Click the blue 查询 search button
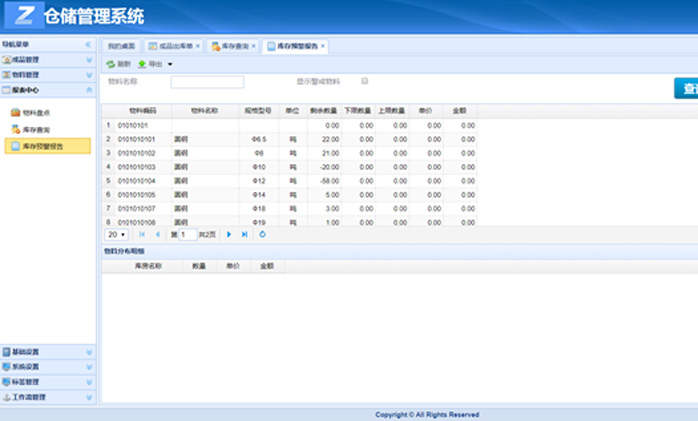This screenshot has width=698, height=421. (686, 88)
